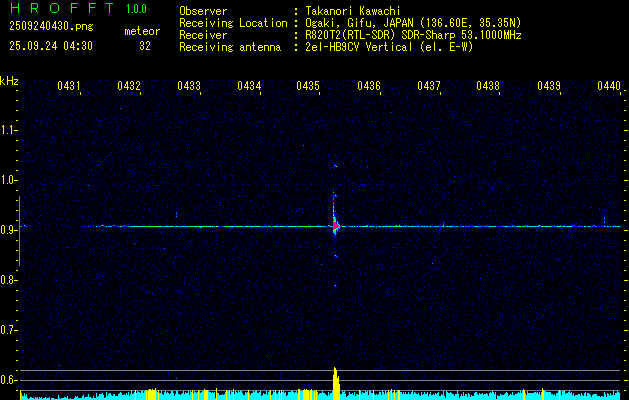Click the R820T2(RTL-SDR) receiver text

[x=415, y=35]
